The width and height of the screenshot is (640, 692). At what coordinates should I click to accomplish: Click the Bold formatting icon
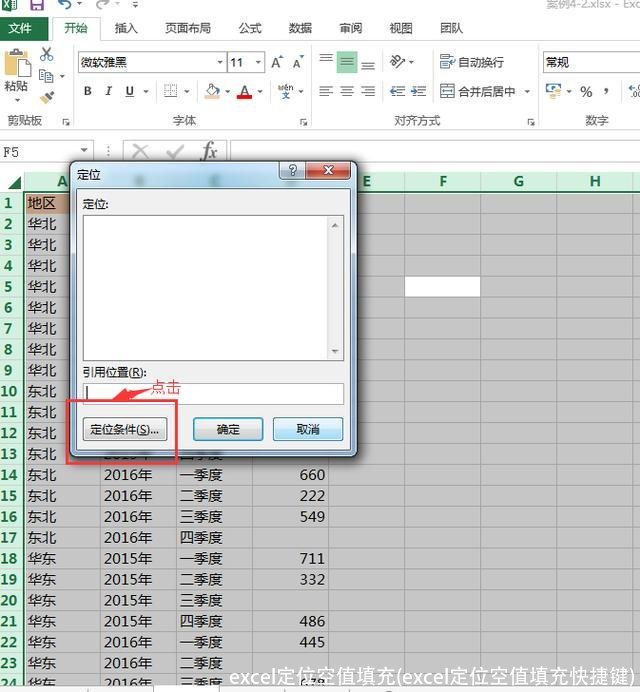pos(88,92)
